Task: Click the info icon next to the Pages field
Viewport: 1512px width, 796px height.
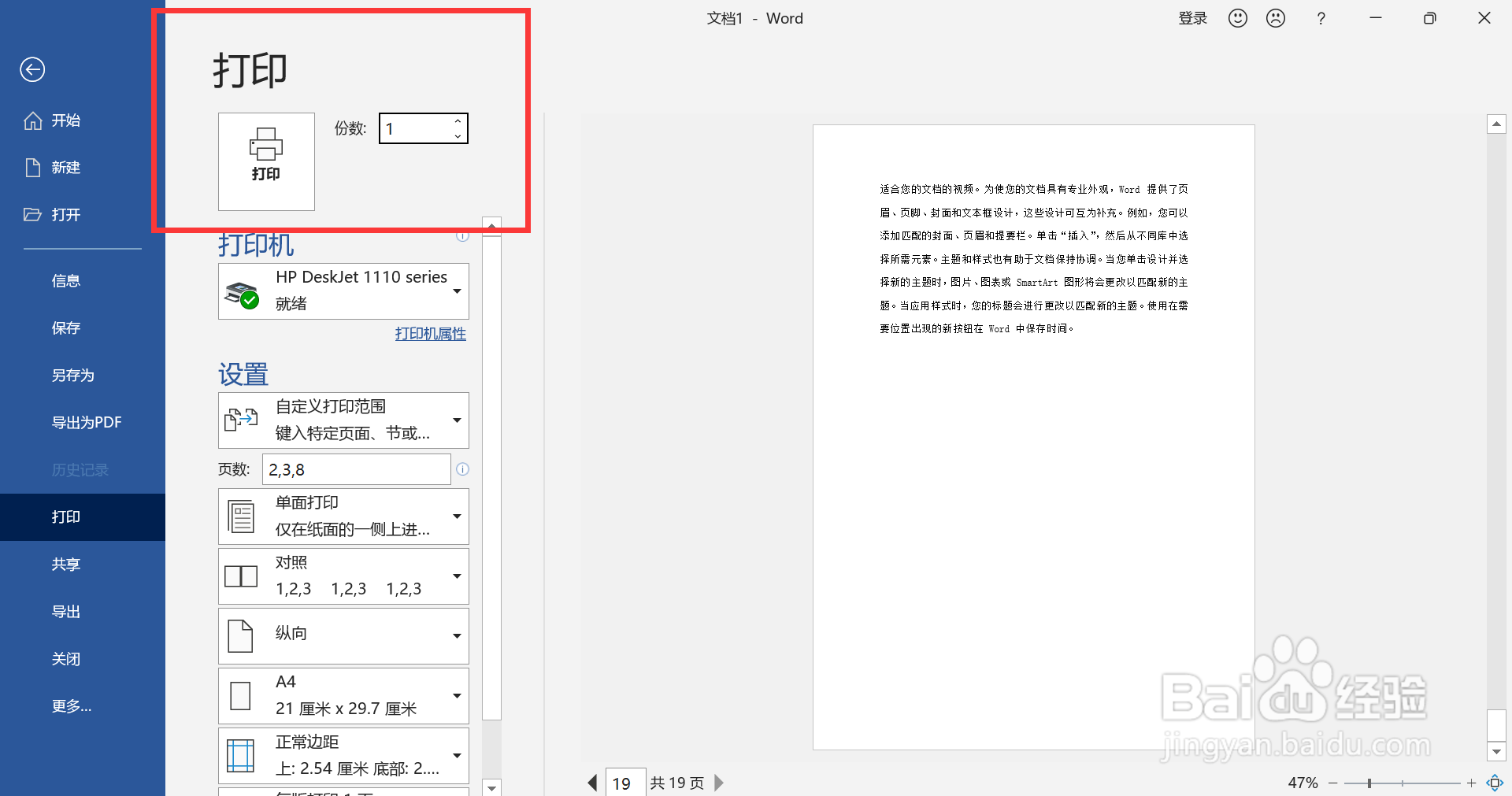Action: pyautogui.click(x=462, y=469)
